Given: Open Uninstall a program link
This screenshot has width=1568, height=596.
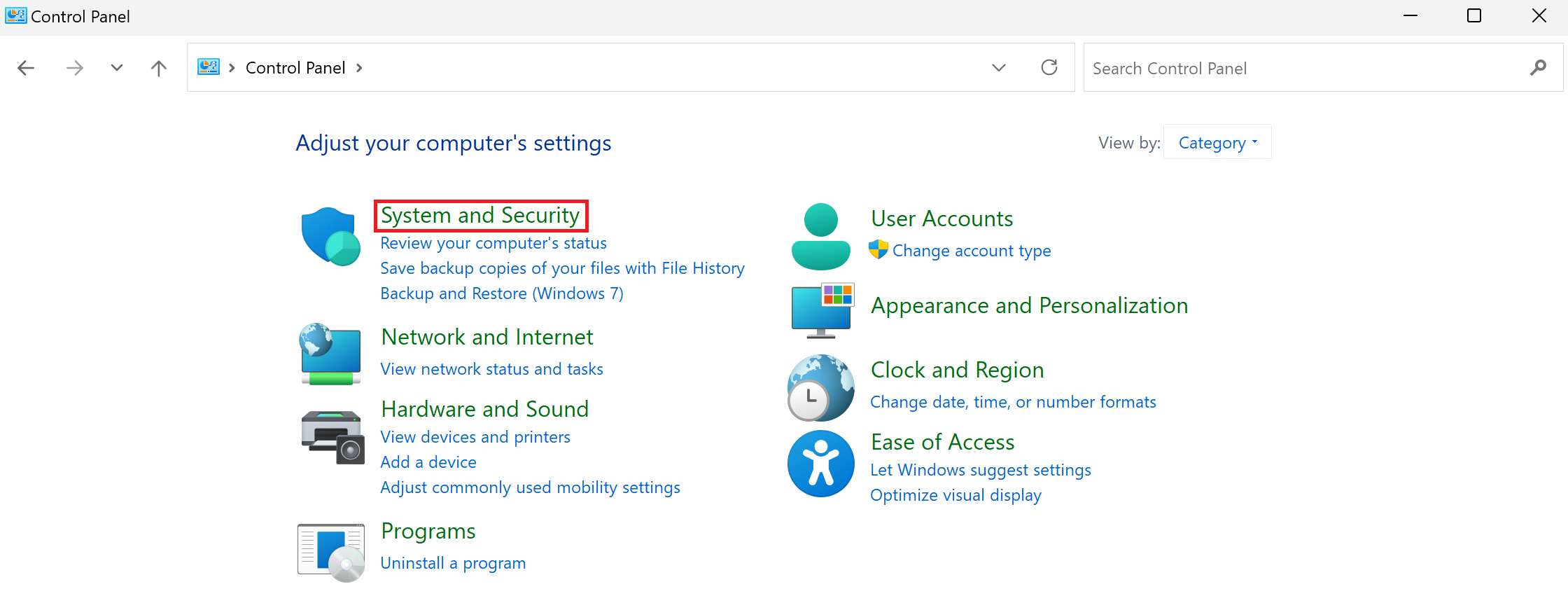Looking at the screenshot, I should click(452, 563).
